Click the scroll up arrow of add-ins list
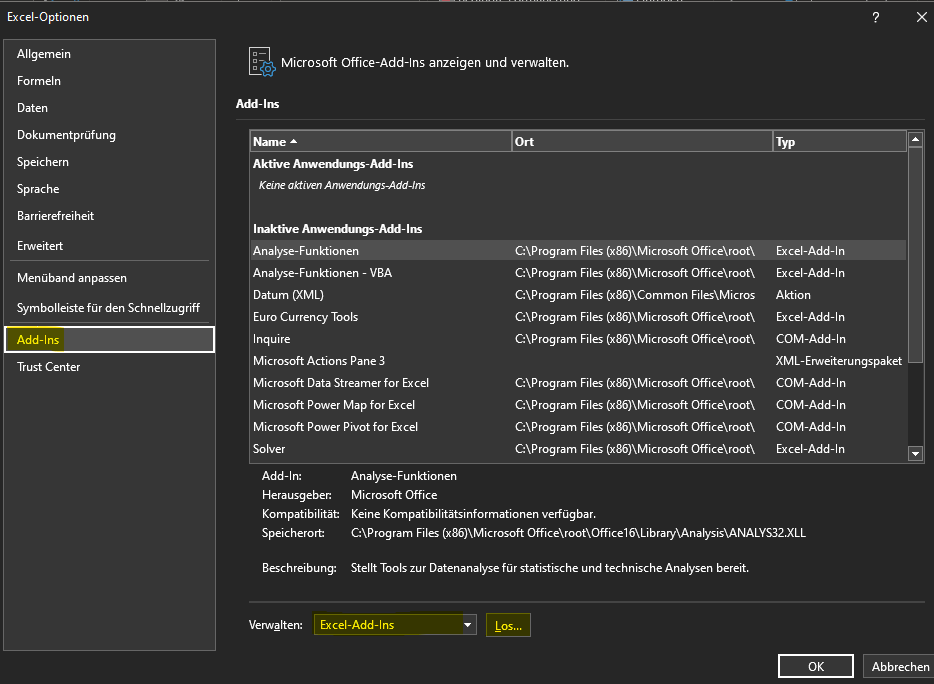 point(916,139)
